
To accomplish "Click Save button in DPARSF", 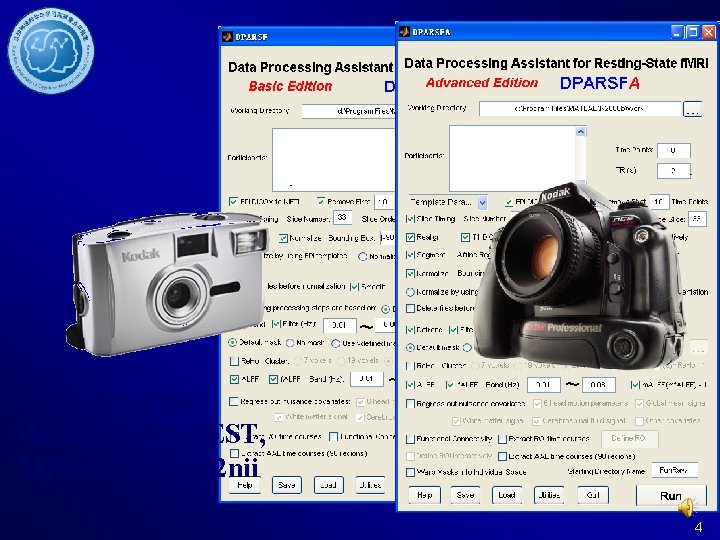I will pos(287,485).
